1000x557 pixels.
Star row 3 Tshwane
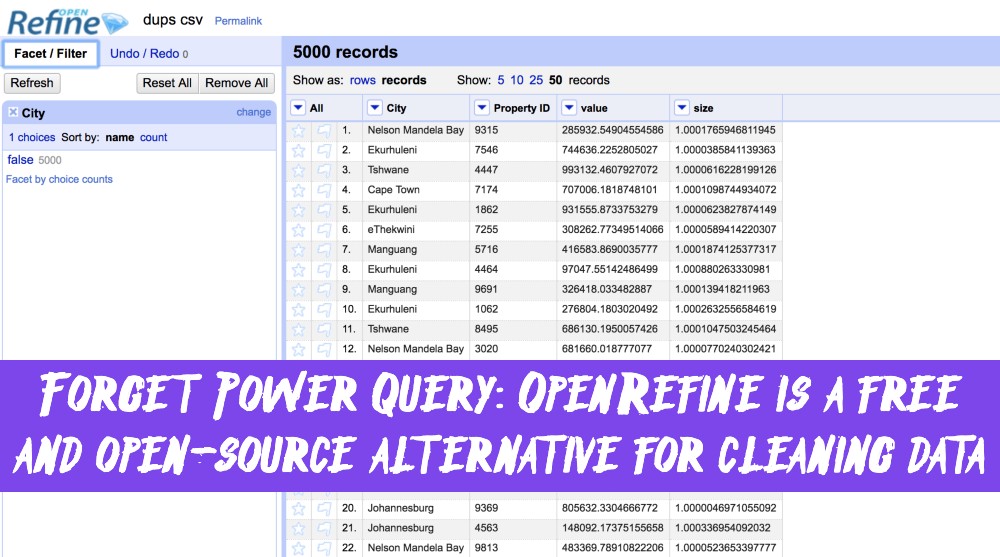tap(298, 170)
